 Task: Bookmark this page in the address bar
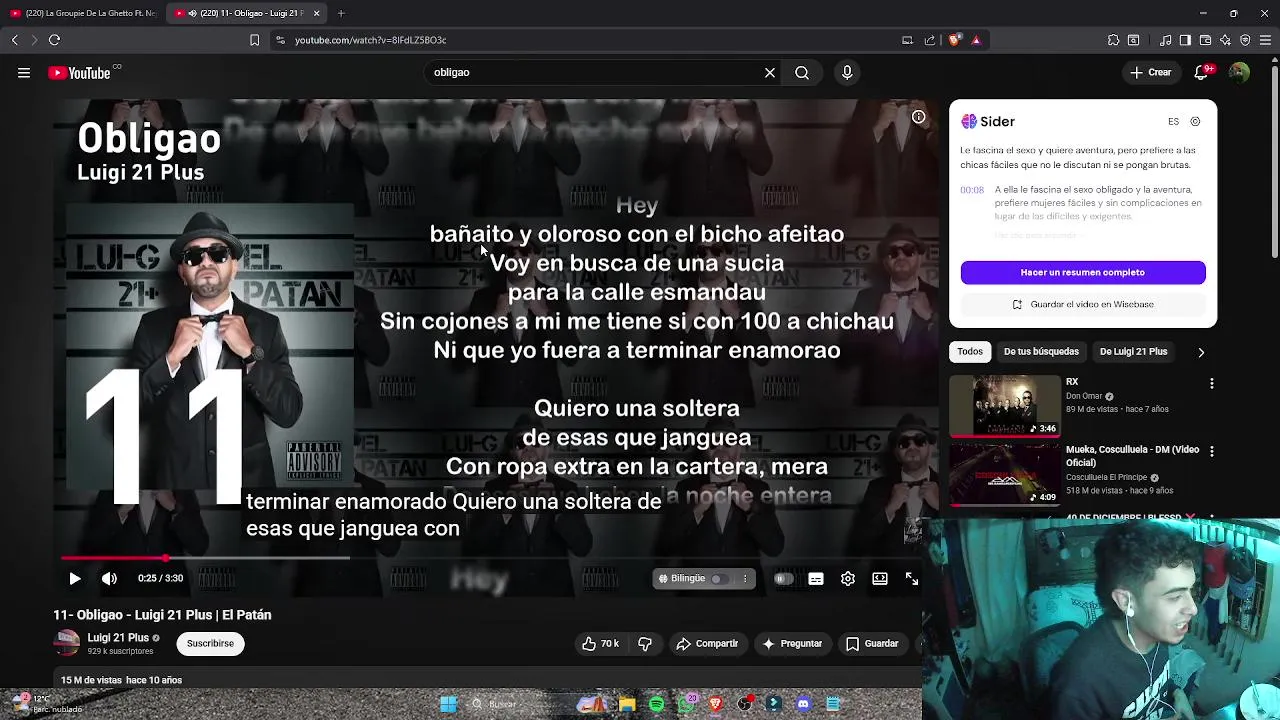point(254,40)
